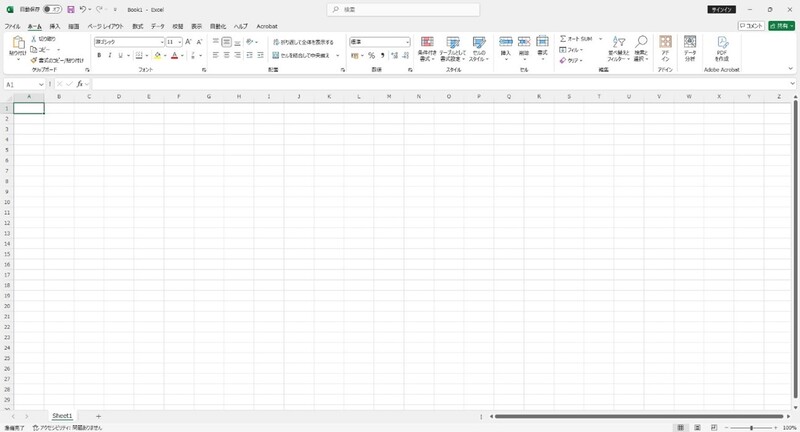Toggle the AutoSave switch

click(x=52, y=9)
